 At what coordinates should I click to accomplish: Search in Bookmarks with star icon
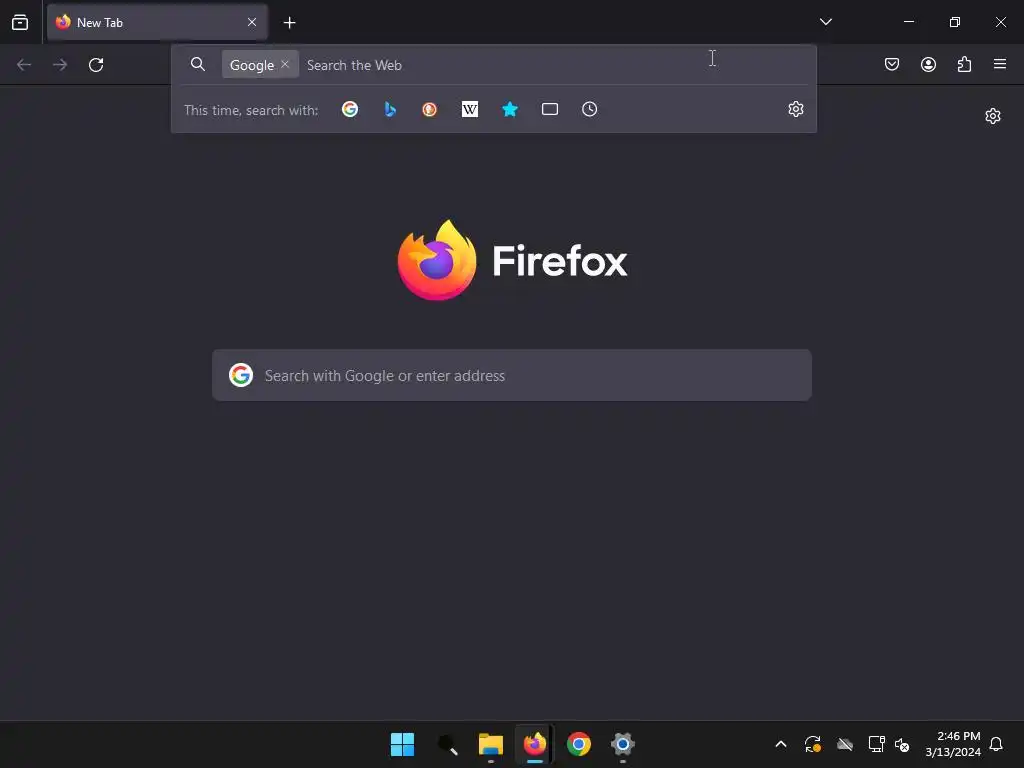click(x=510, y=109)
